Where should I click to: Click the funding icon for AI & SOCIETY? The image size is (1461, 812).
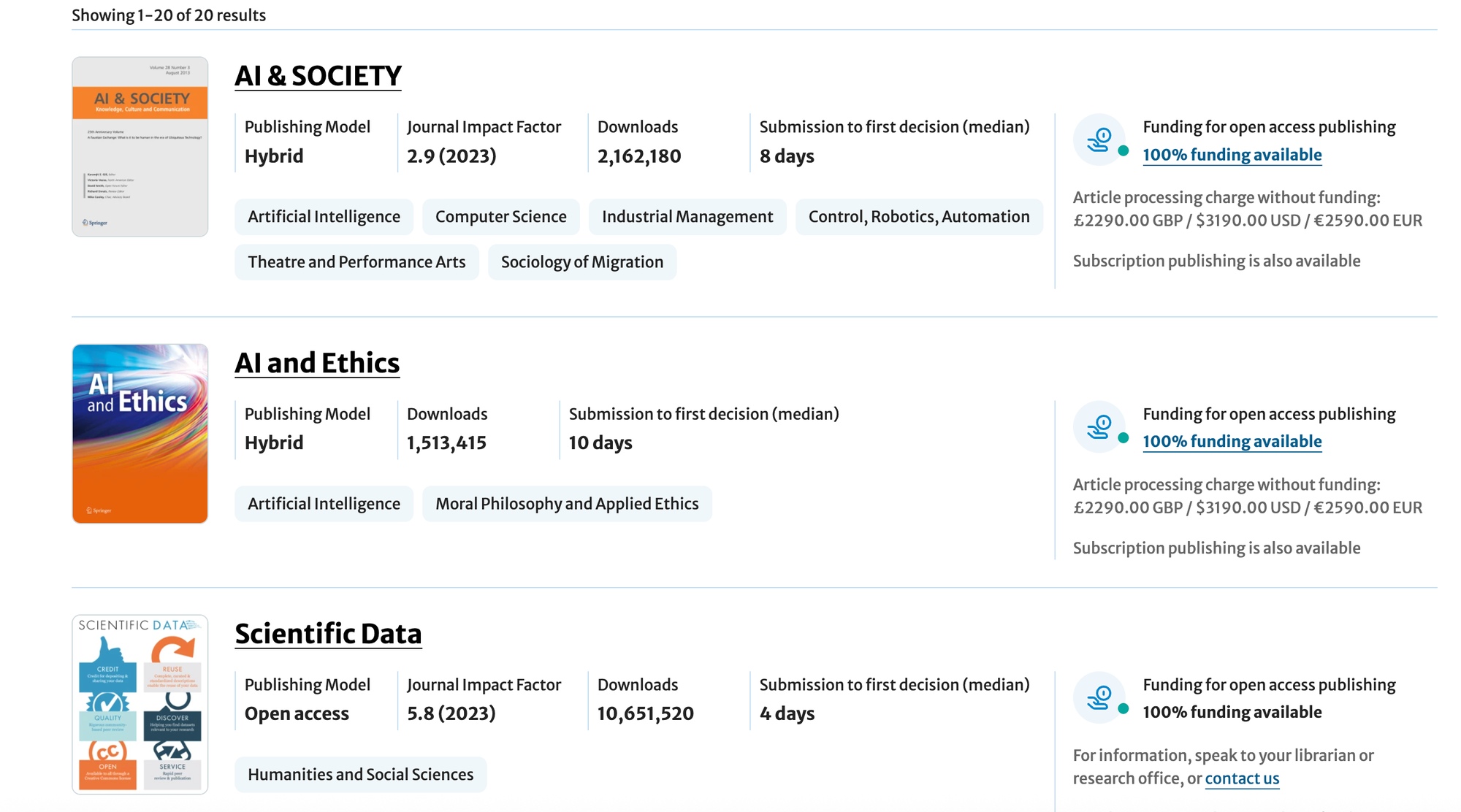[x=1099, y=139]
